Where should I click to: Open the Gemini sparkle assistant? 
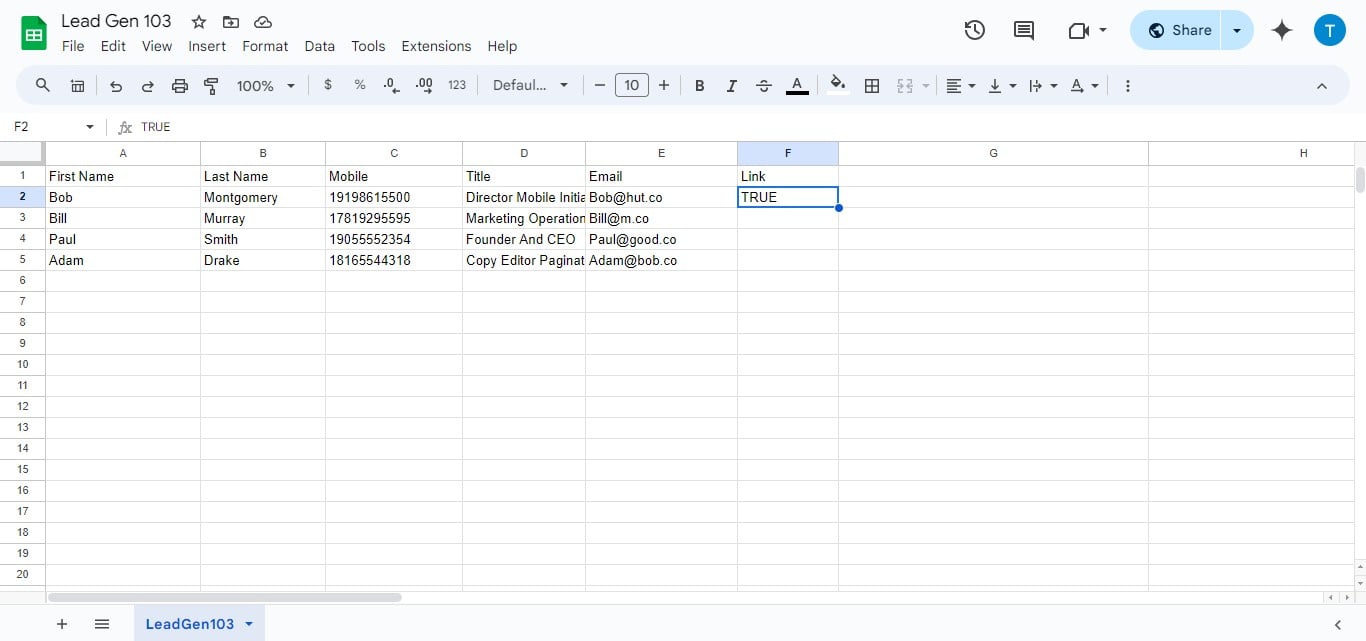(x=1282, y=30)
